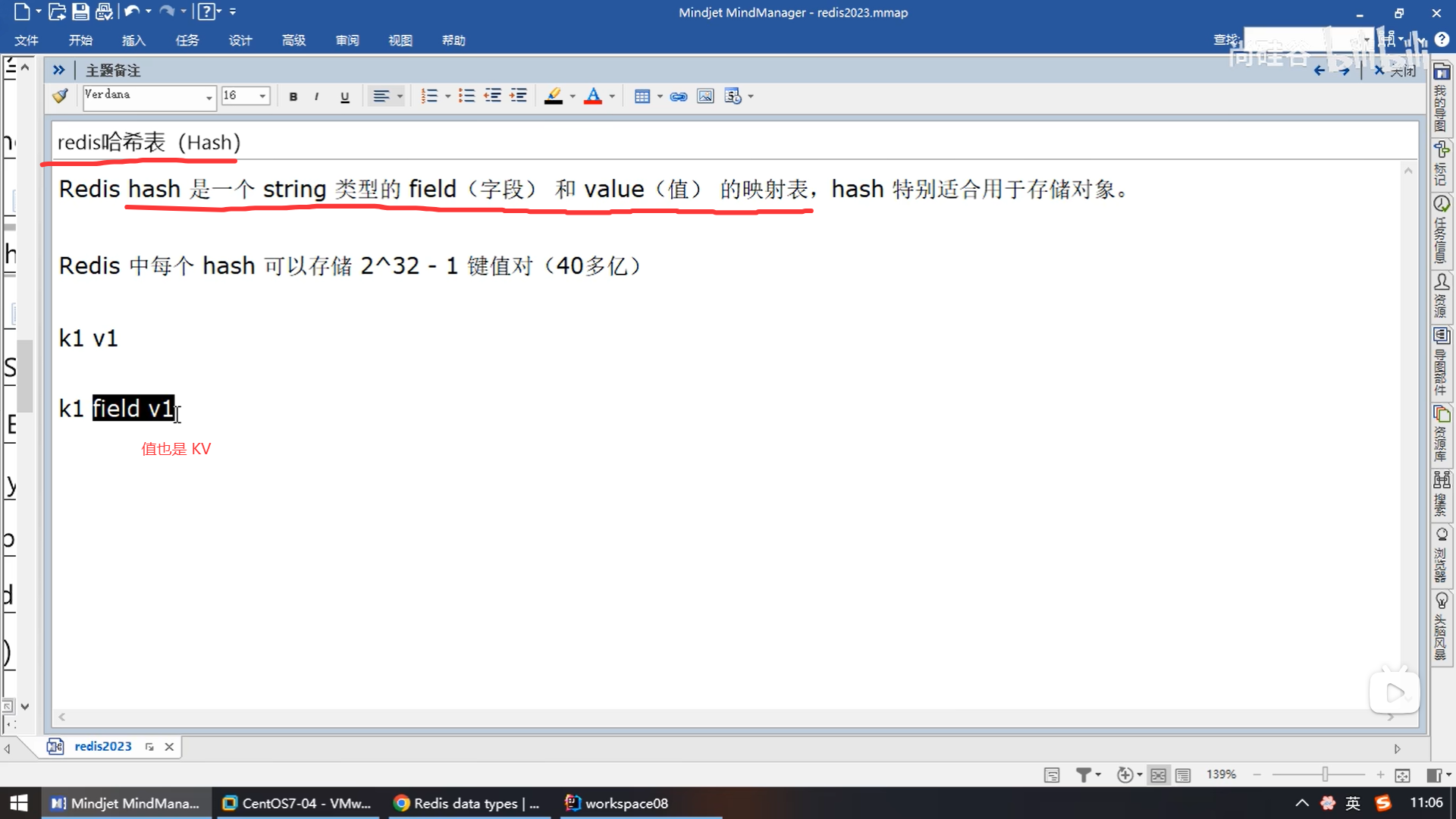Open the 插入 menu tab
1456x819 pixels.
(133, 40)
